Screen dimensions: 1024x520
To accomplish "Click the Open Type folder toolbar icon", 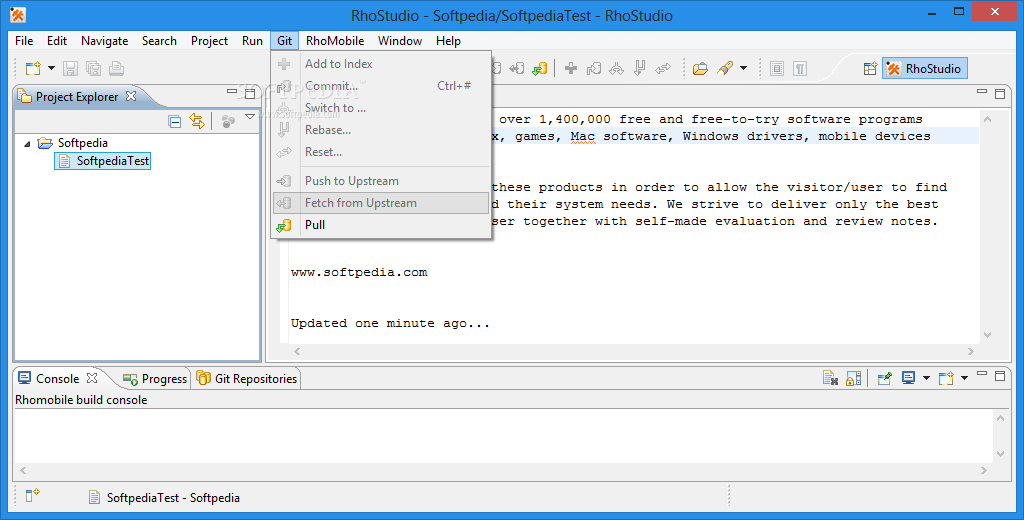I will click(700, 68).
